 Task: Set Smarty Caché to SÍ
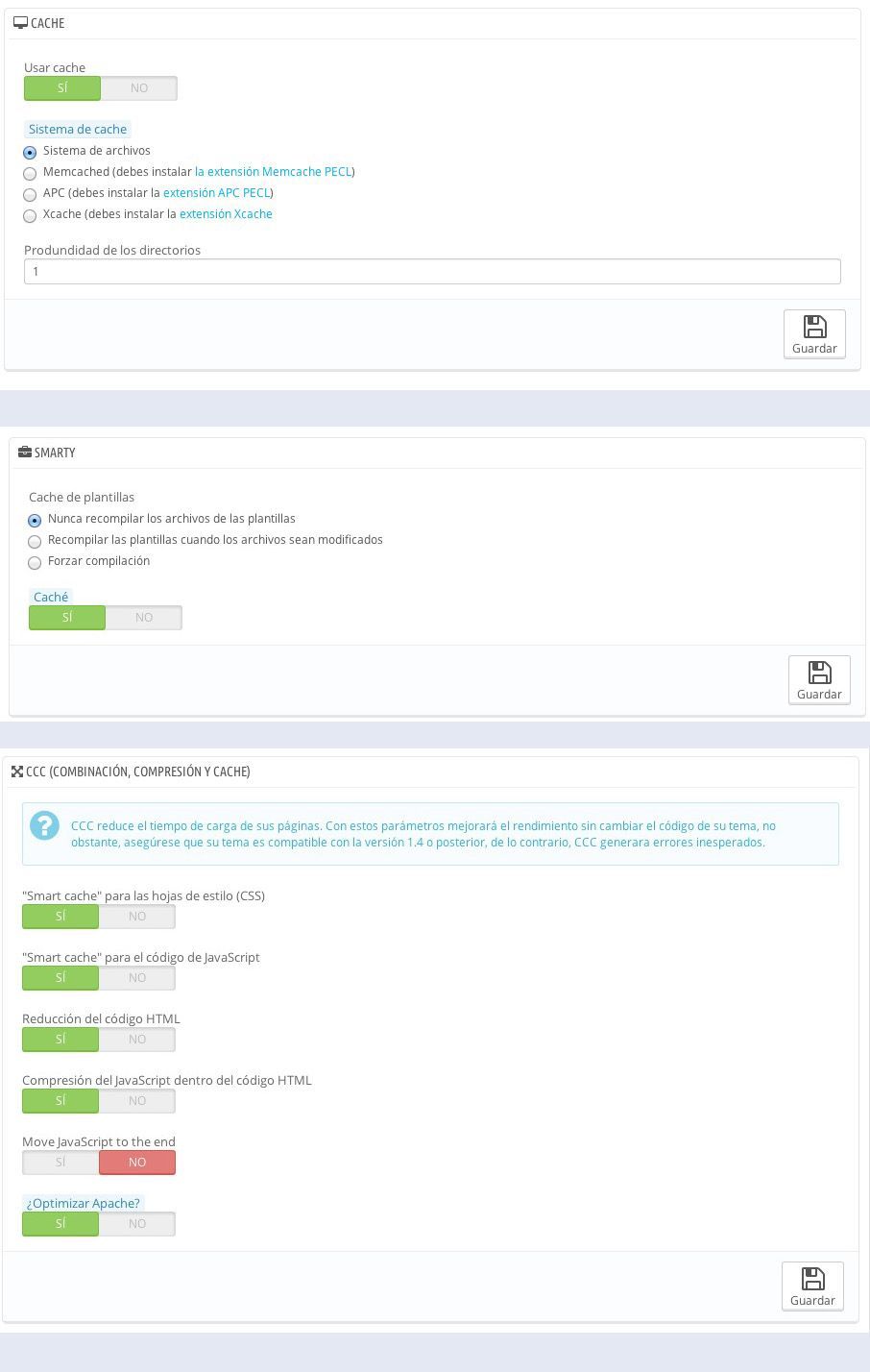(67, 618)
